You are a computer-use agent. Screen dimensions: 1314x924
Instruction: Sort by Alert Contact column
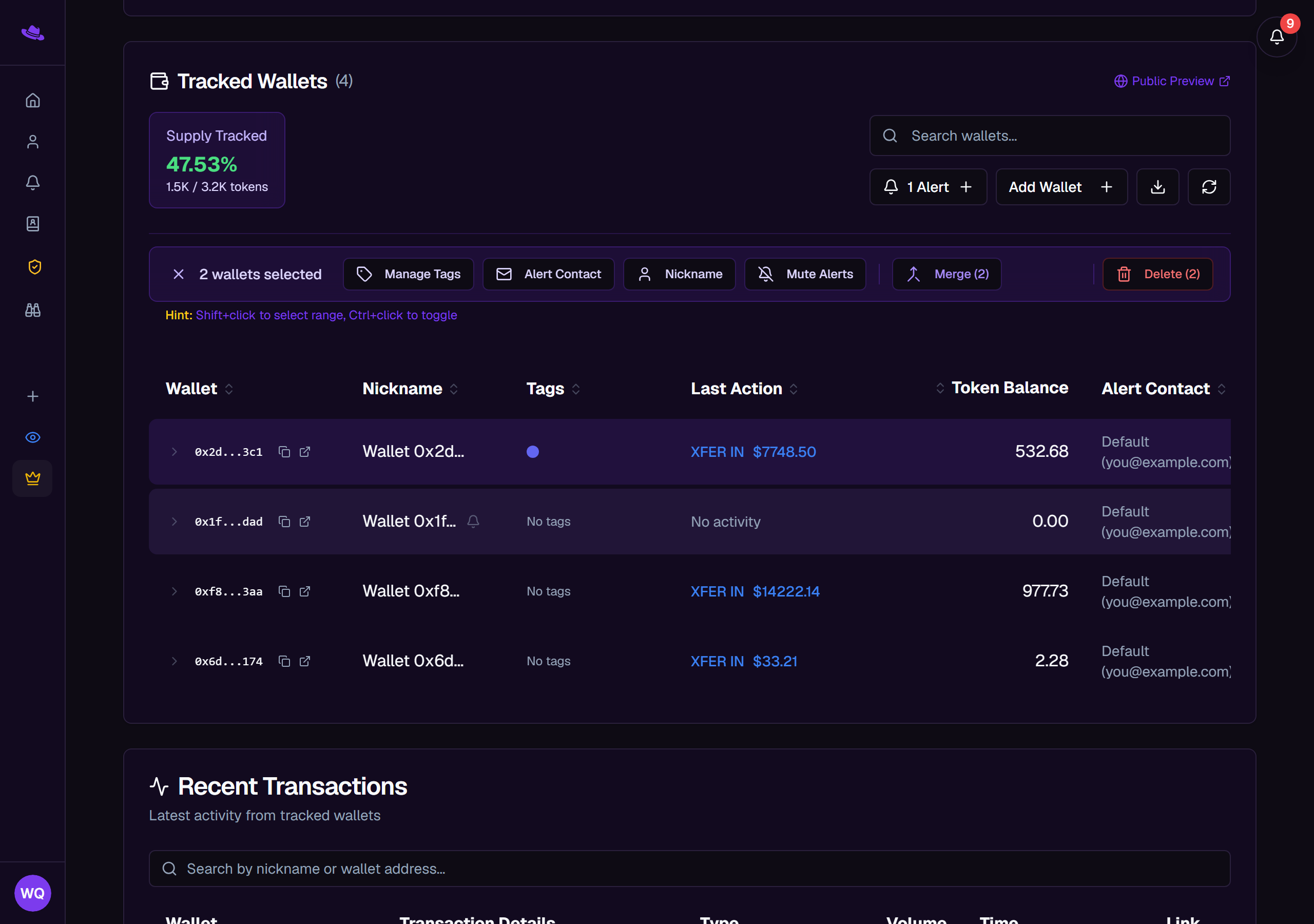[1164, 389]
